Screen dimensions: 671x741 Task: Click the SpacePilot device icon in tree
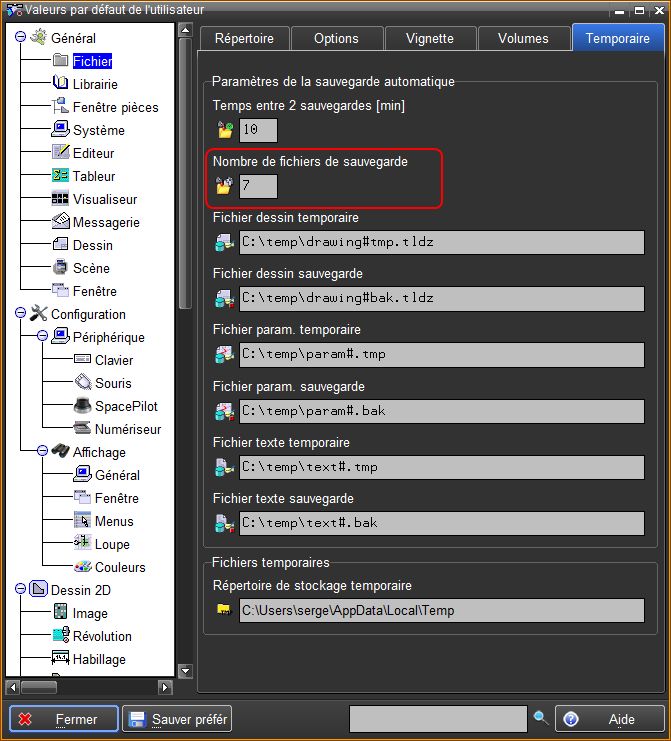pyautogui.click(x=83, y=406)
